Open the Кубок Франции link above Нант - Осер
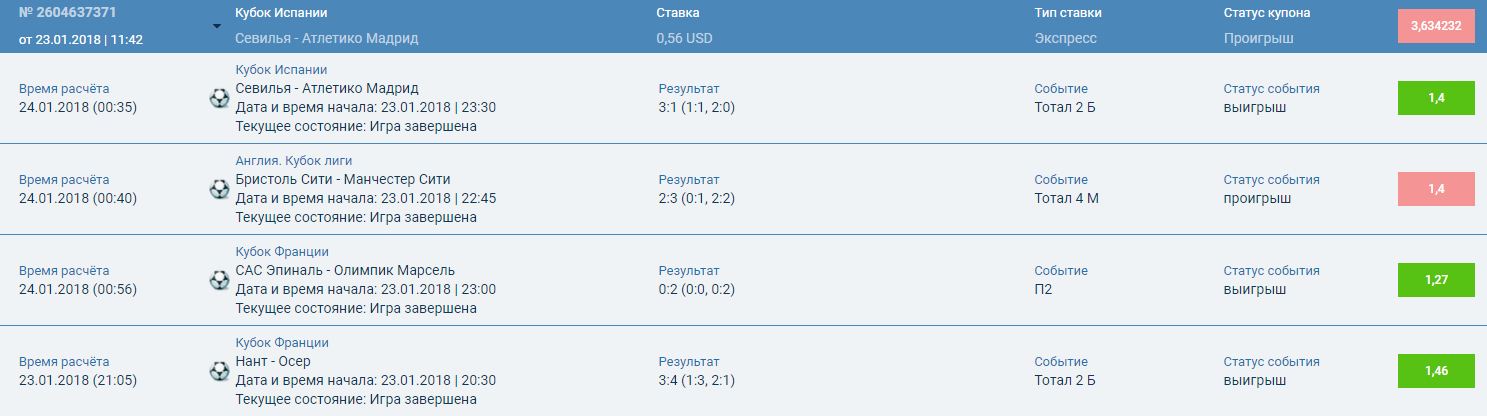1487x416 pixels. tap(282, 343)
